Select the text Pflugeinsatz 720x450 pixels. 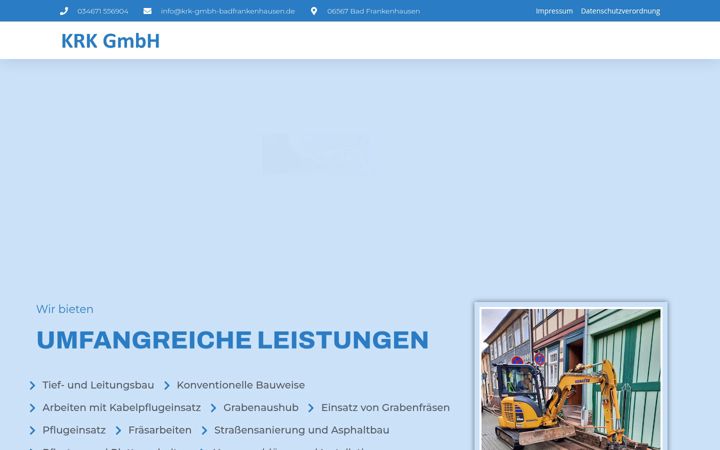(74, 430)
